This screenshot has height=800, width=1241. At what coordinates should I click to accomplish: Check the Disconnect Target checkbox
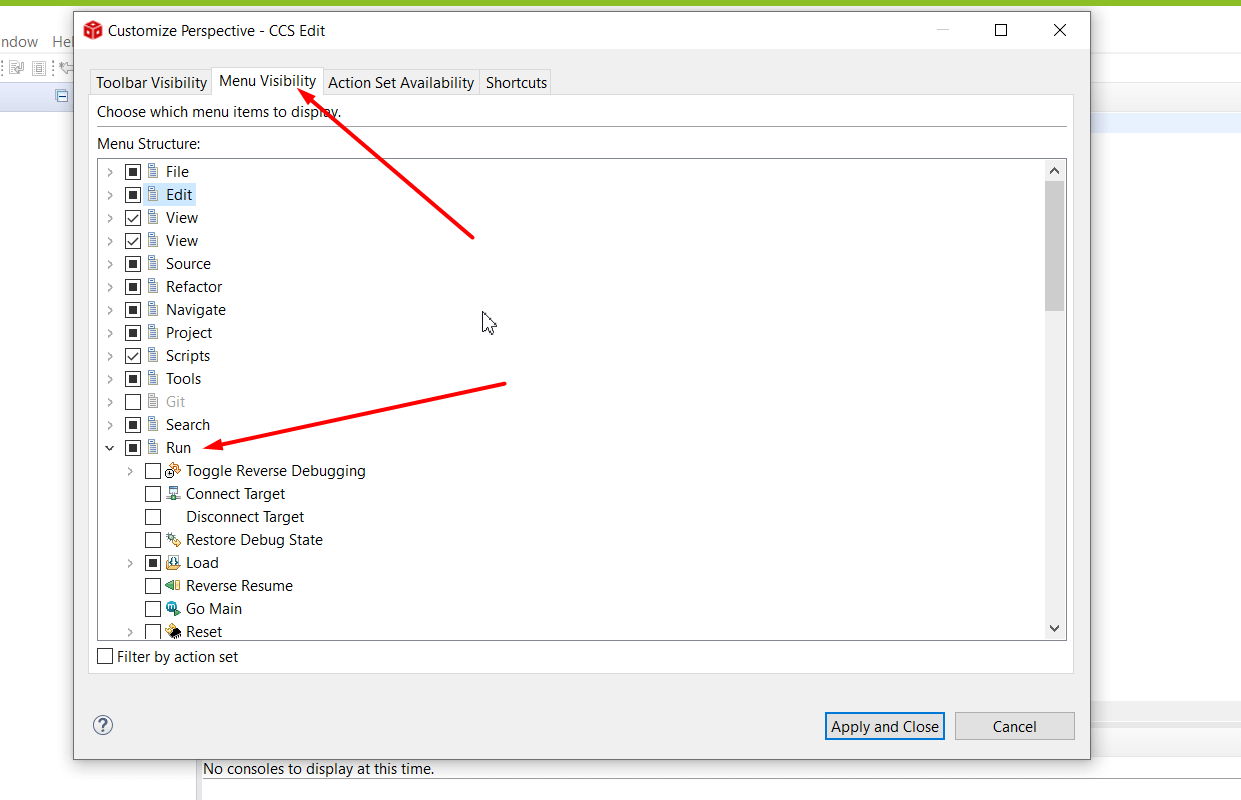tap(153, 517)
